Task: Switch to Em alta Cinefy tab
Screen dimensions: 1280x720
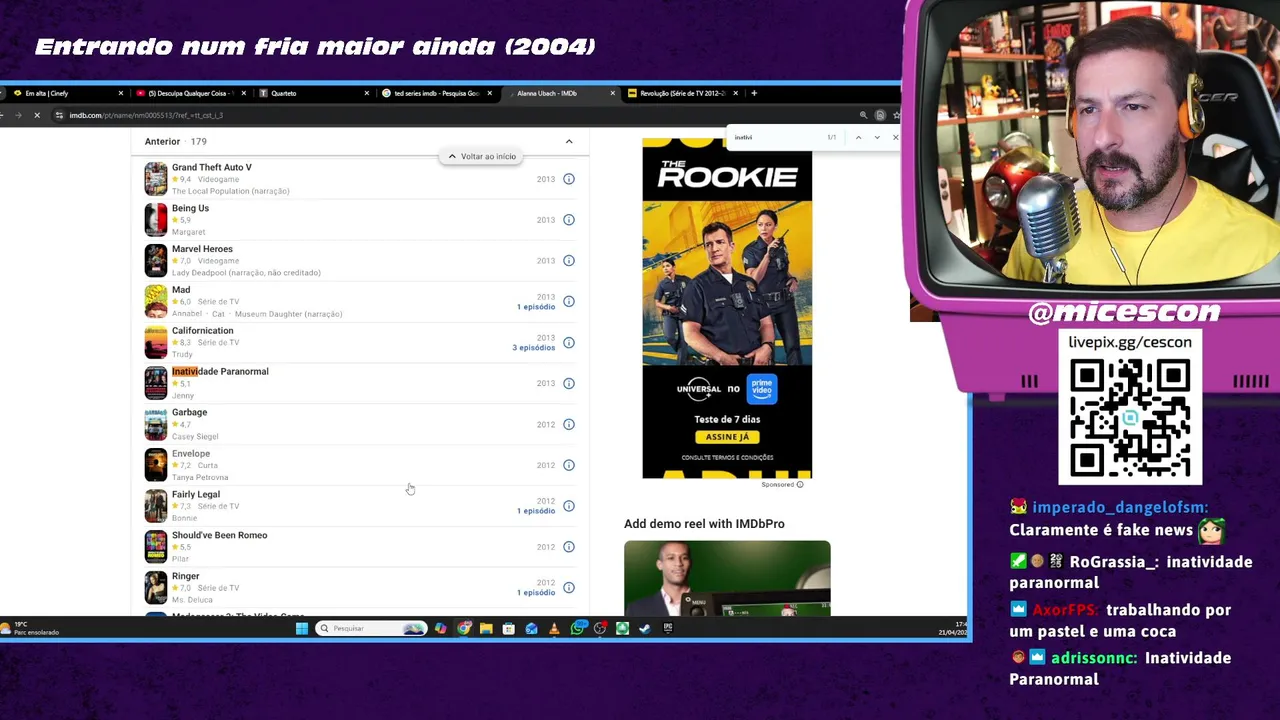Action: click(65, 93)
